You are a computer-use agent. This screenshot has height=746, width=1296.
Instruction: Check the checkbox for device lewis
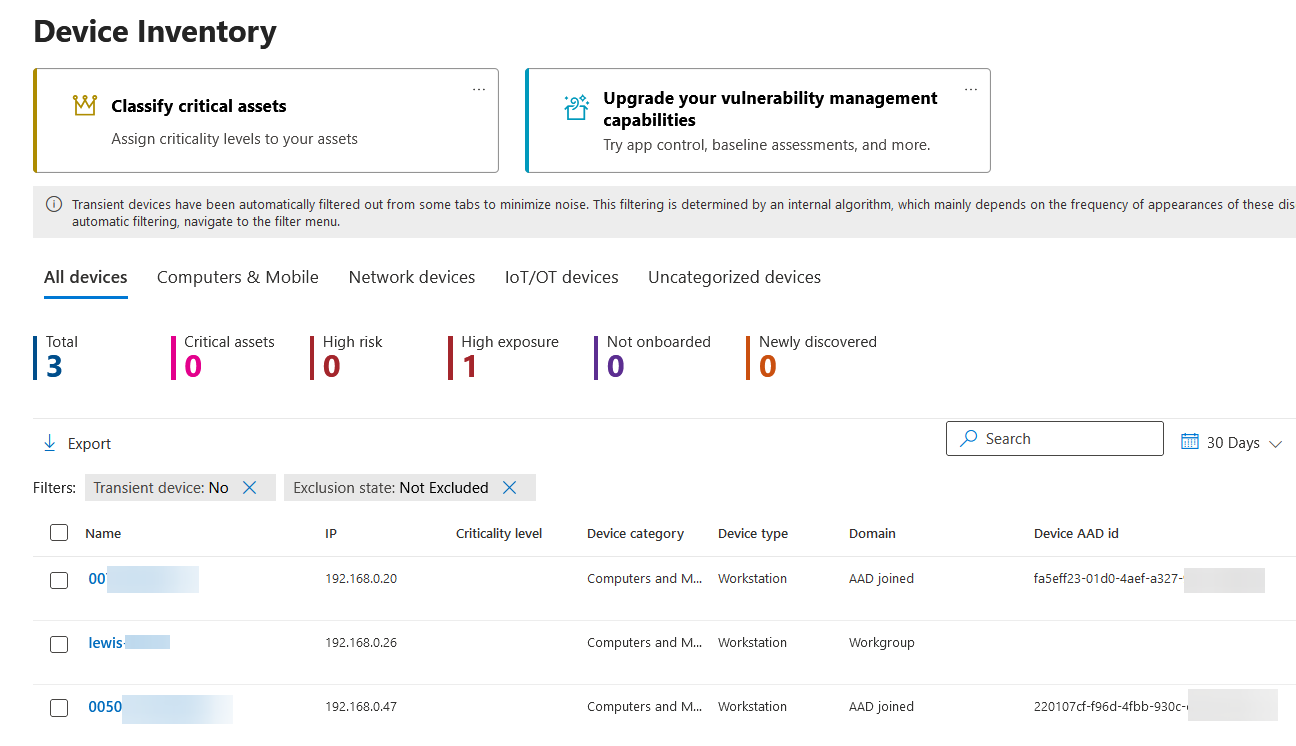58,644
